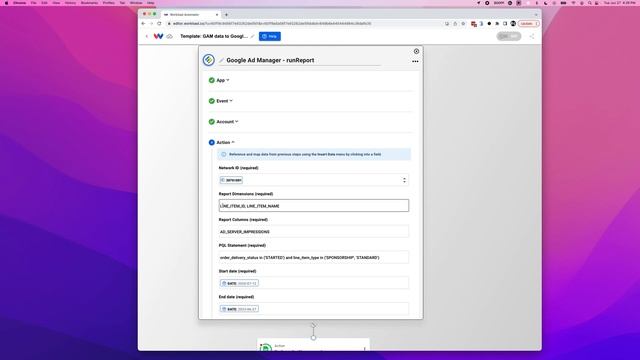
Task: Open the Window menu
Action: [136, 3]
